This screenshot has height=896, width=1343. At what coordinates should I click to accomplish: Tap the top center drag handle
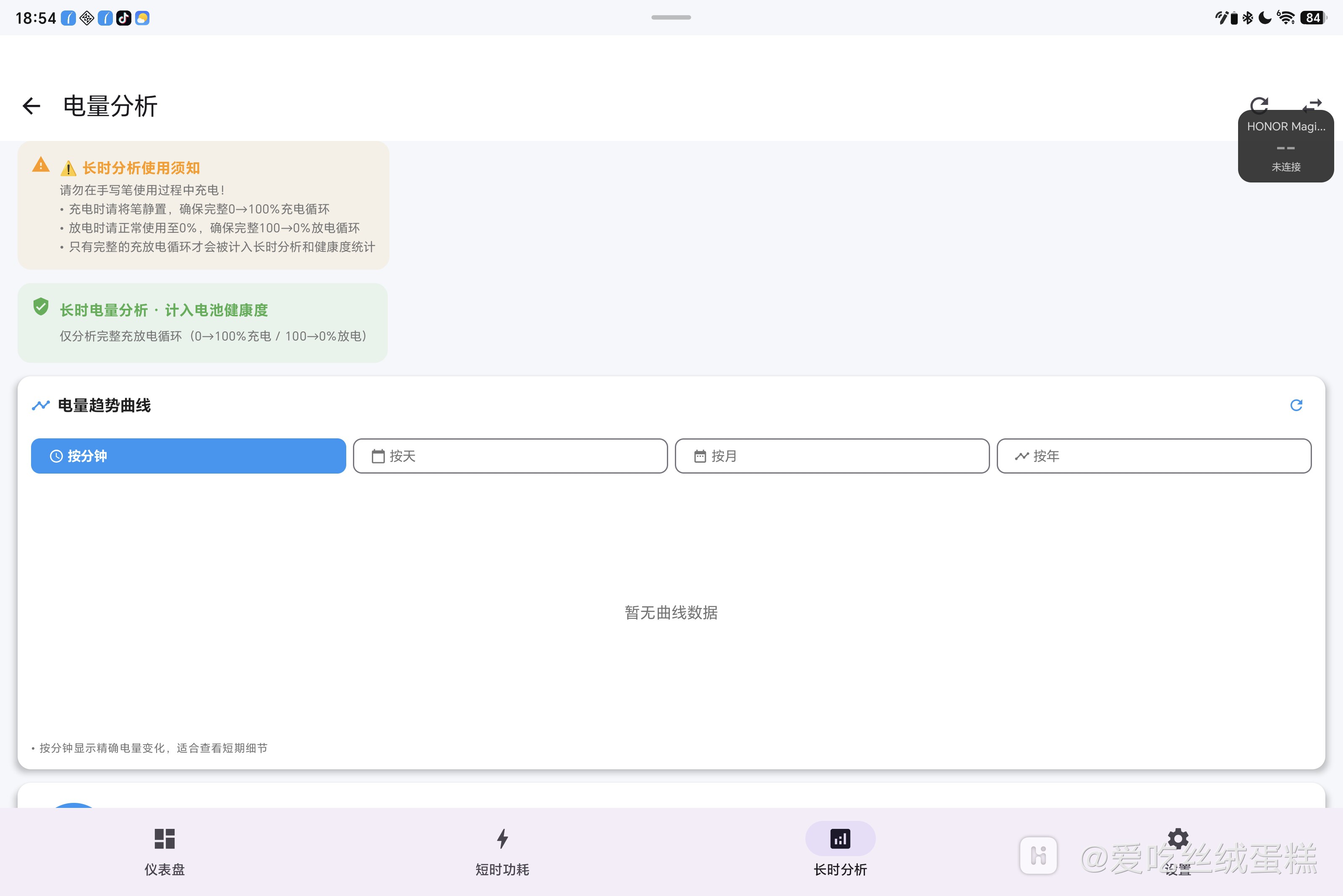click(671, 17)
